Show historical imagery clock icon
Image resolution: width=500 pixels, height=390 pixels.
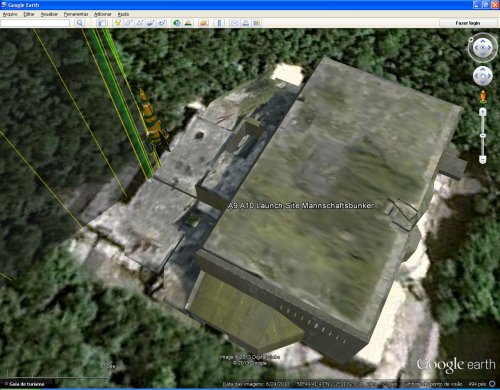(x=177, y=23)
